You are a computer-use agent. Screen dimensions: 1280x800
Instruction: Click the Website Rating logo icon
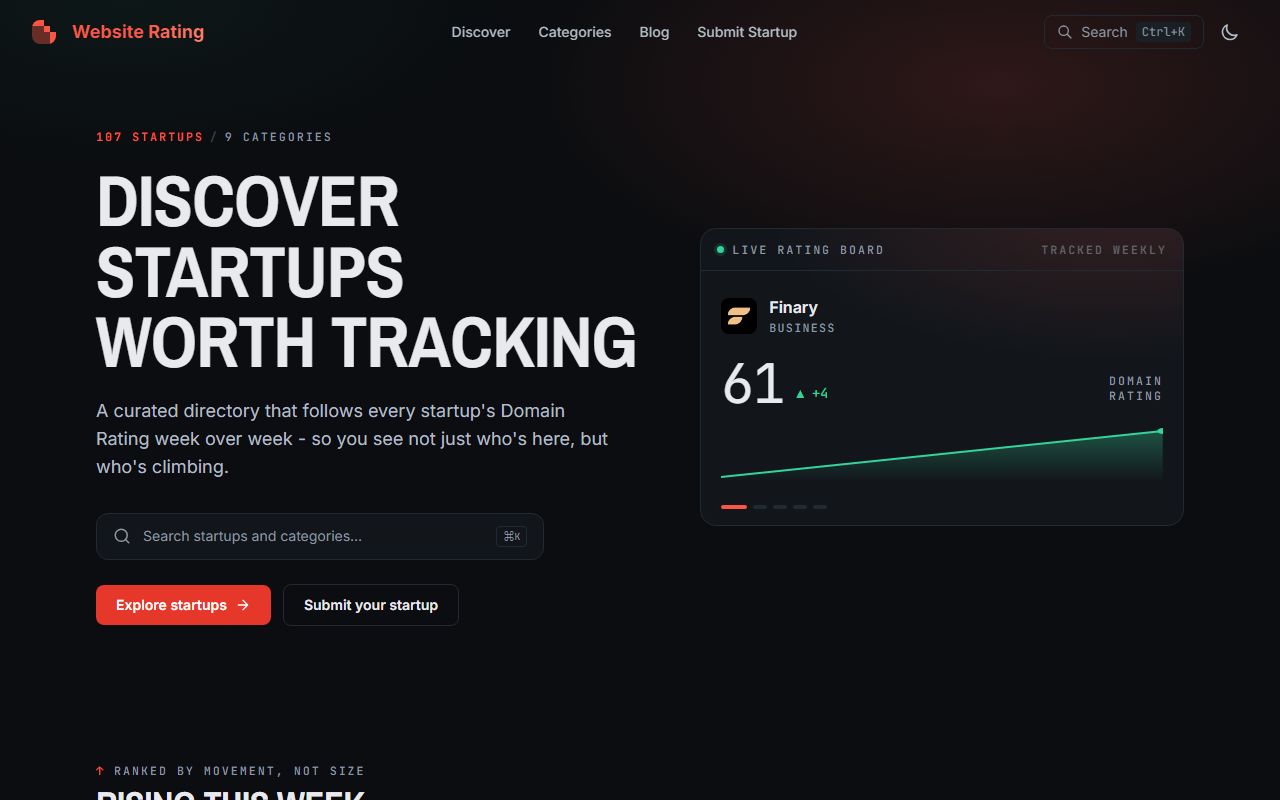click(44, 32)
